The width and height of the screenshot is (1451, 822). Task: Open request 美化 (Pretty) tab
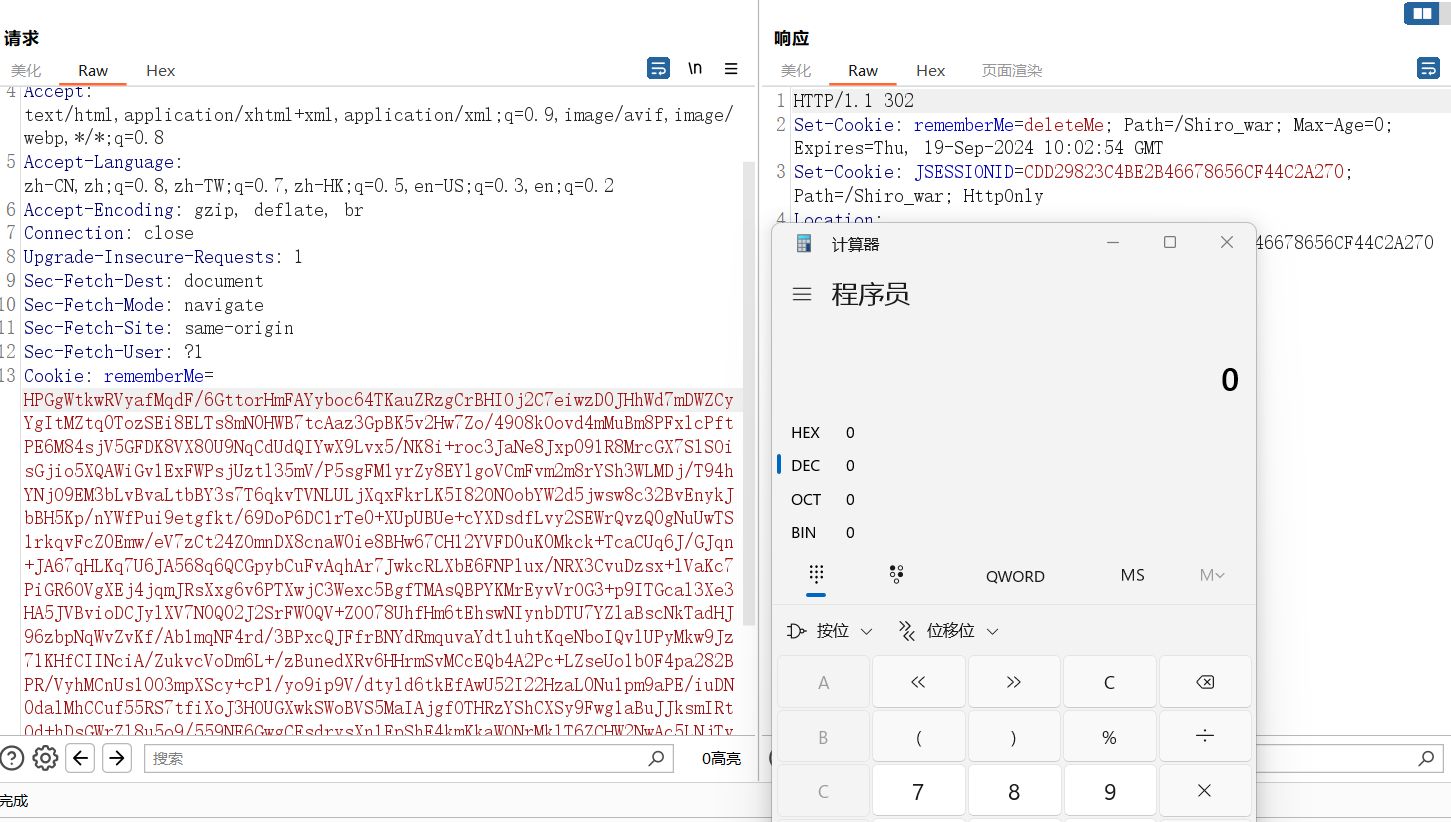click(x=26, y=70)
